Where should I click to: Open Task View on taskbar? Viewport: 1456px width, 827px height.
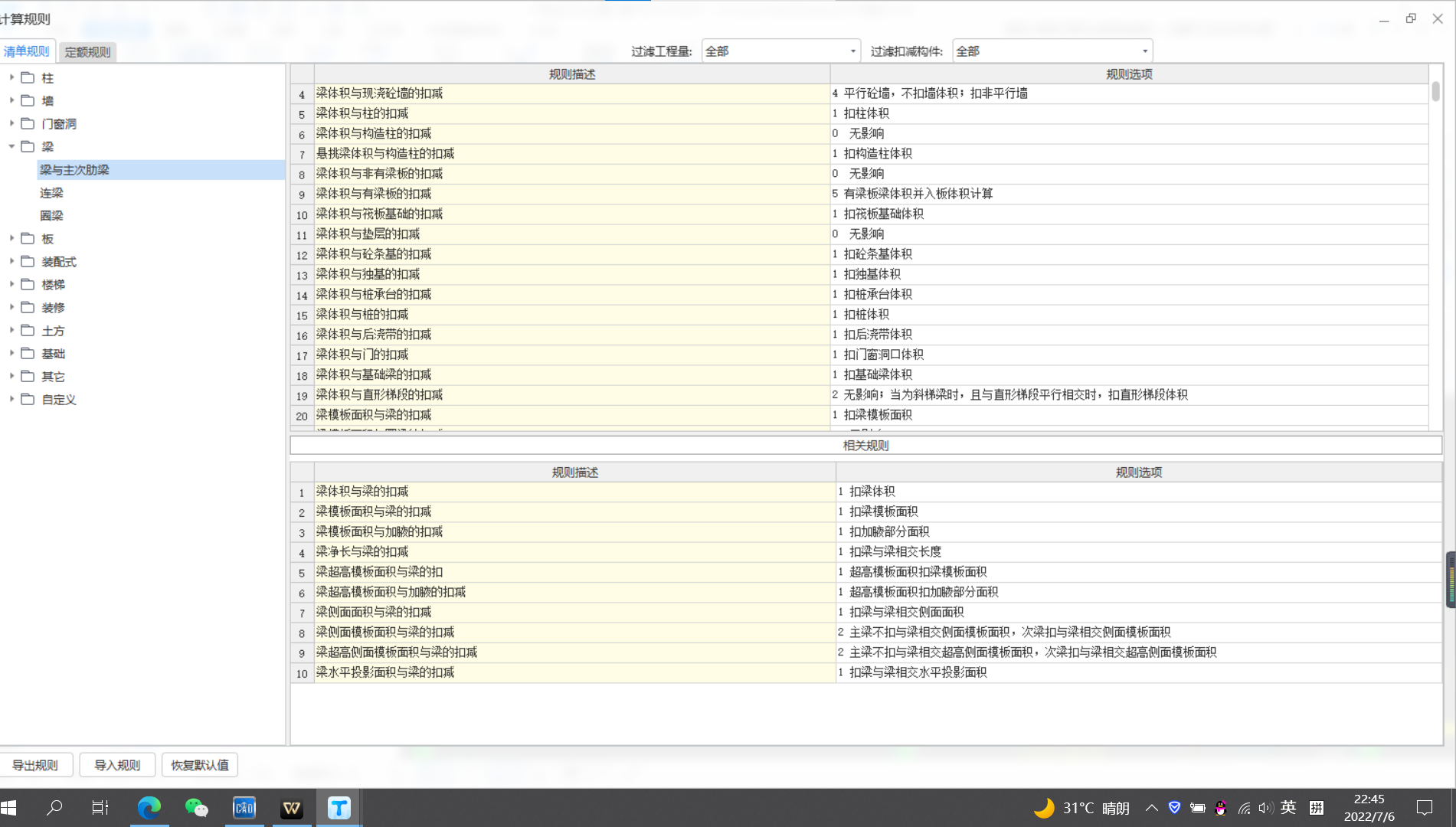click(x=100, y=808)
